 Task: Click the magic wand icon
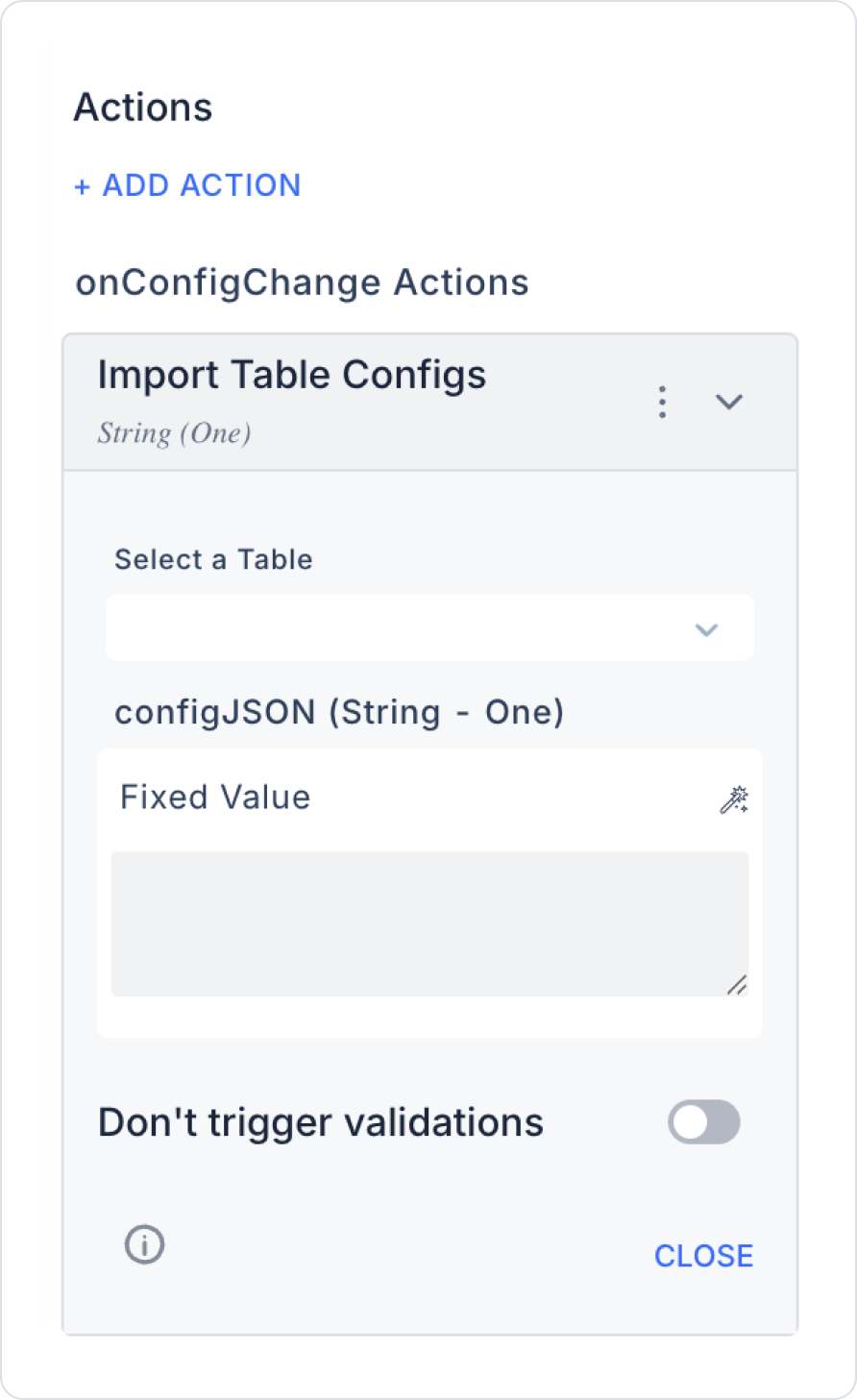(x=734, y=799)
